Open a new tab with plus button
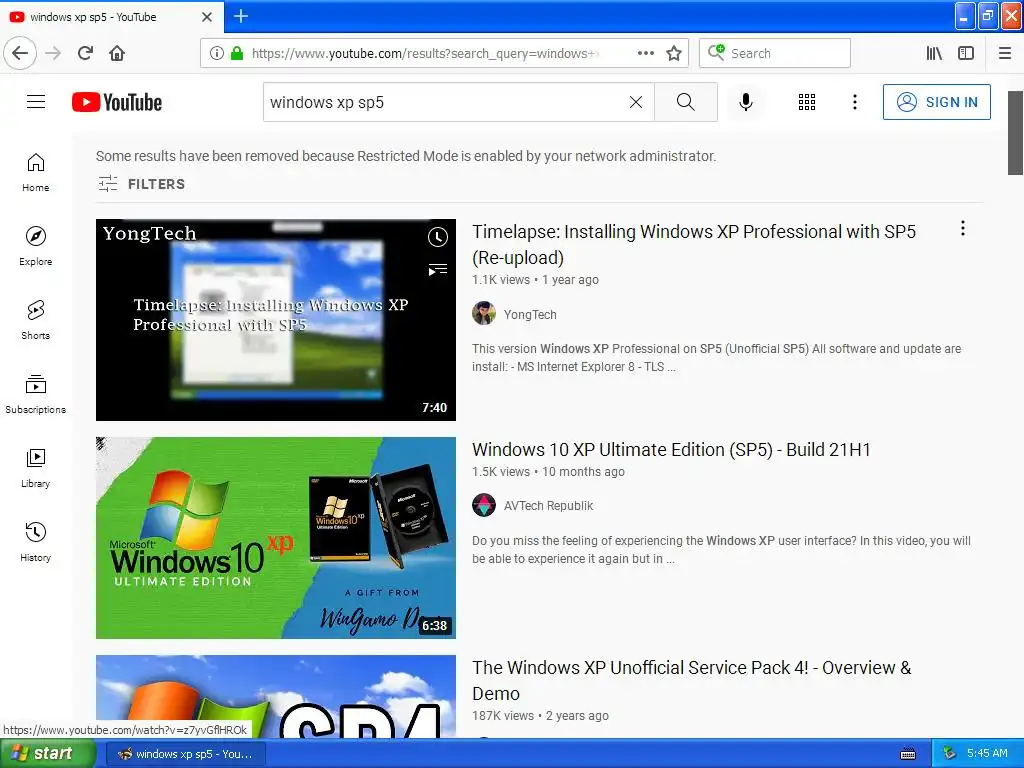The width and height of the screenshot is (1024, 768). [x=240, y=16]
